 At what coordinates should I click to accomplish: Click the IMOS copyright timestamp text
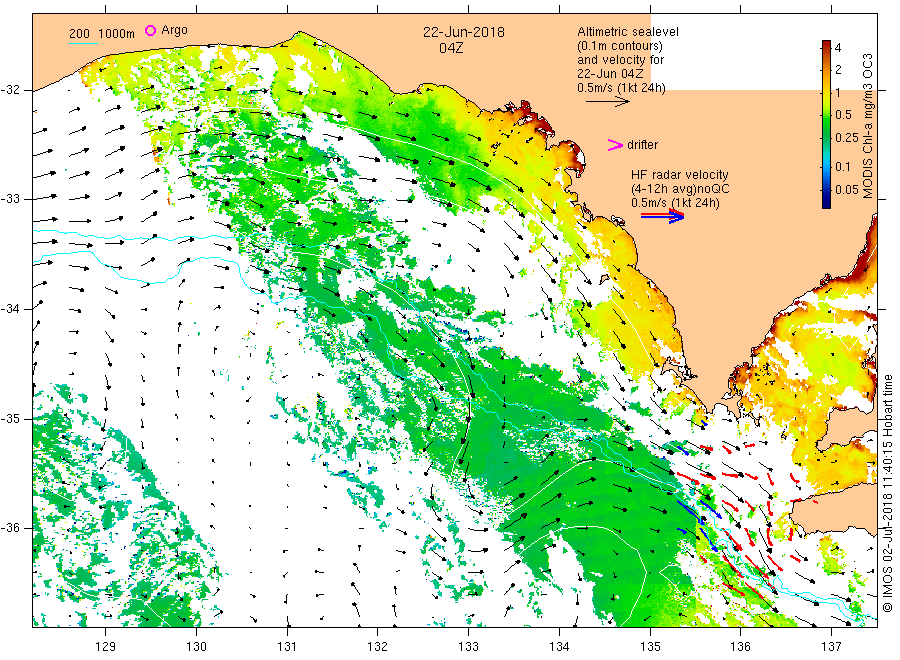coord(887,494)
